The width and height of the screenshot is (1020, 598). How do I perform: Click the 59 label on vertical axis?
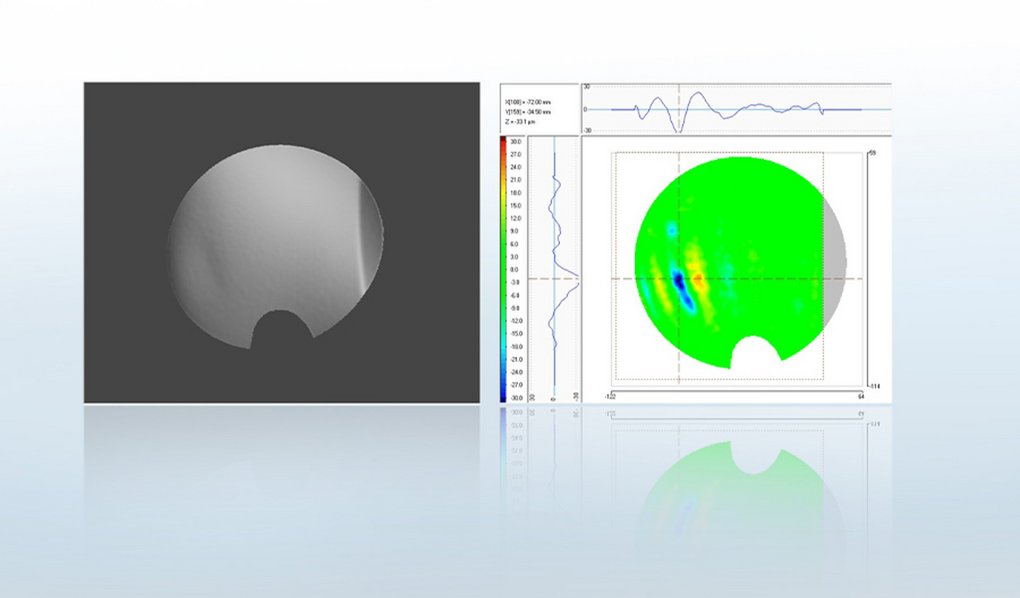pyautogui.click(x=873, y=152)
